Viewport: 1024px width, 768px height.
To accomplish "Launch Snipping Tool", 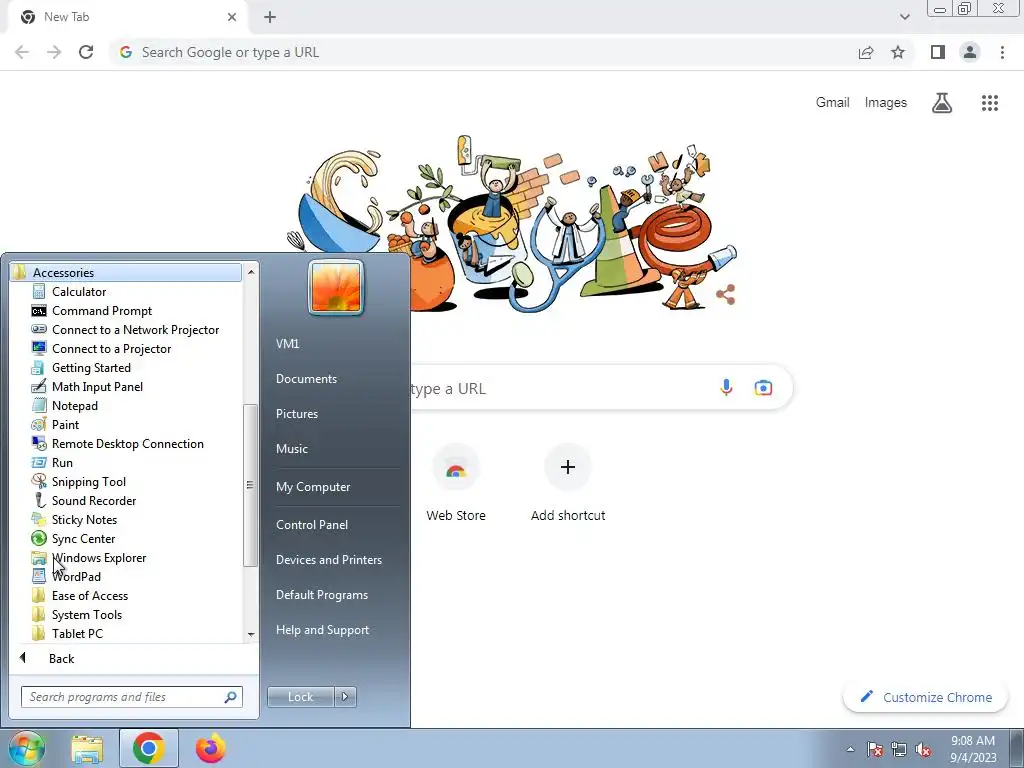I will [x=88, y=481].
